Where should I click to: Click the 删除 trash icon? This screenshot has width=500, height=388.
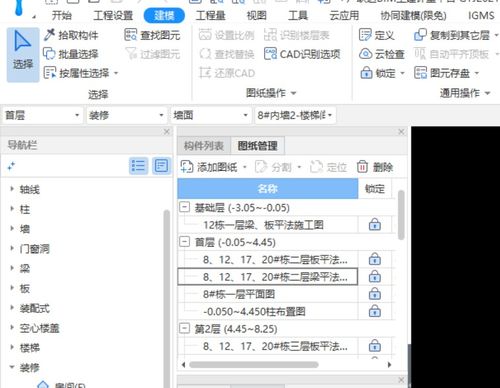(x=362, y=167)
